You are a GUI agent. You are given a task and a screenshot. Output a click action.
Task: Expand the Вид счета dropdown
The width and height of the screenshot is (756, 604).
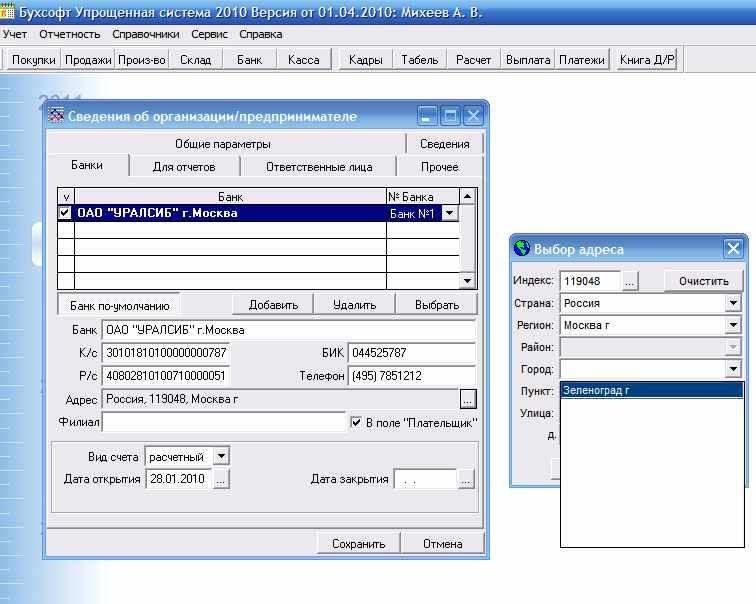[x=221, y=456]
